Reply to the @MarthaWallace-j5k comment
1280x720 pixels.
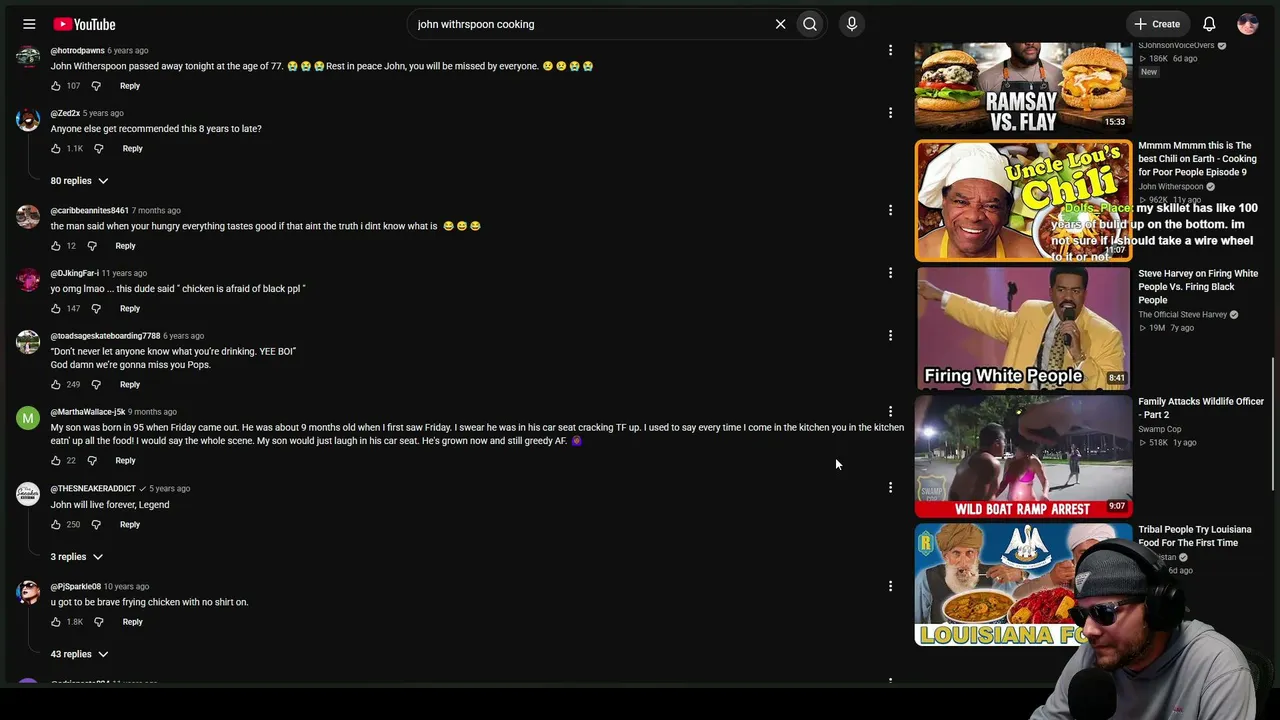click(x=125, y=461)
